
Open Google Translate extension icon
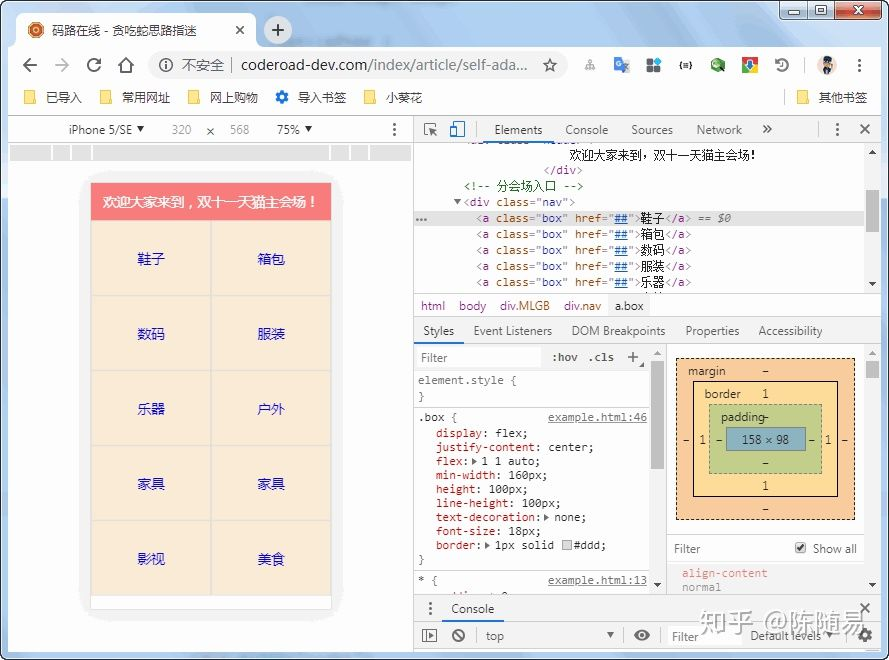tap(621, 65)
